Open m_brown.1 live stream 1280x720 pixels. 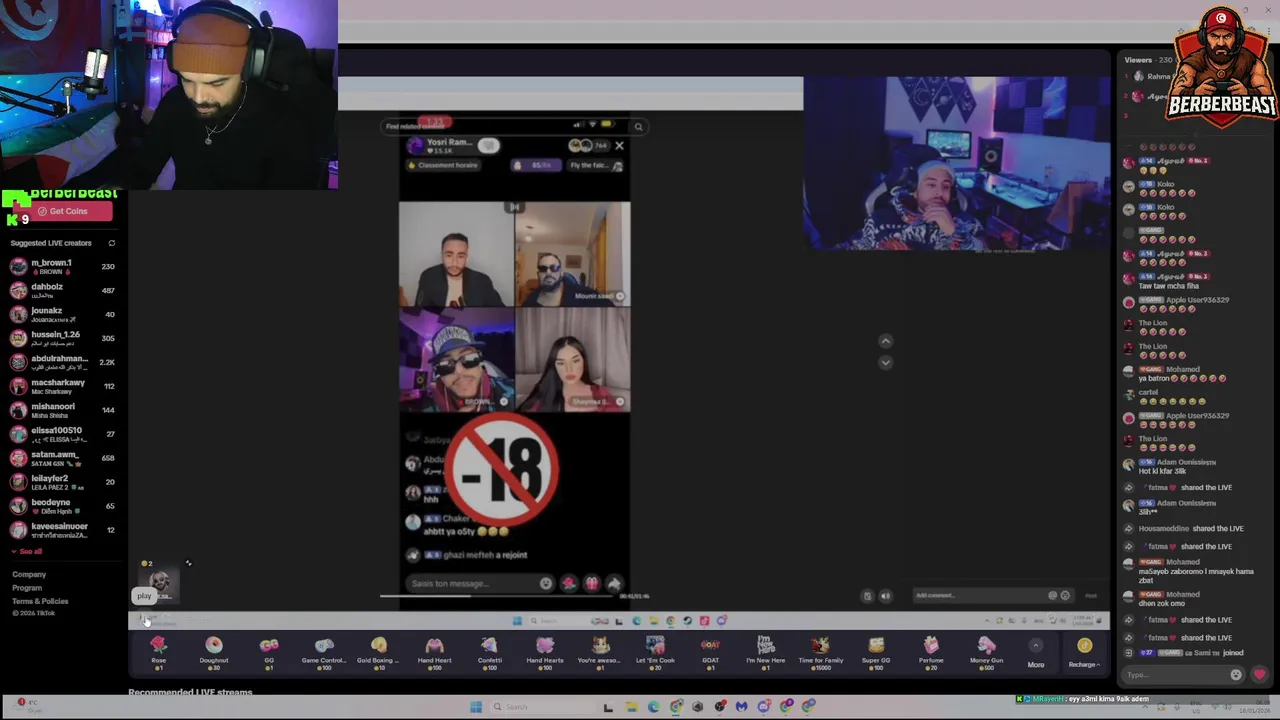63,266
